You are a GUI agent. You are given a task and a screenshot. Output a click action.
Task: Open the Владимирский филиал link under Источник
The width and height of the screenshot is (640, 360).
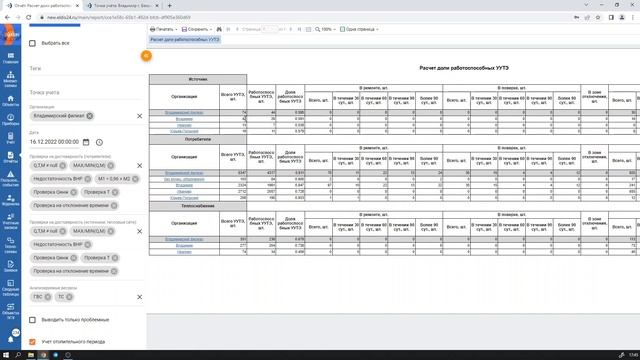point(184,113)
